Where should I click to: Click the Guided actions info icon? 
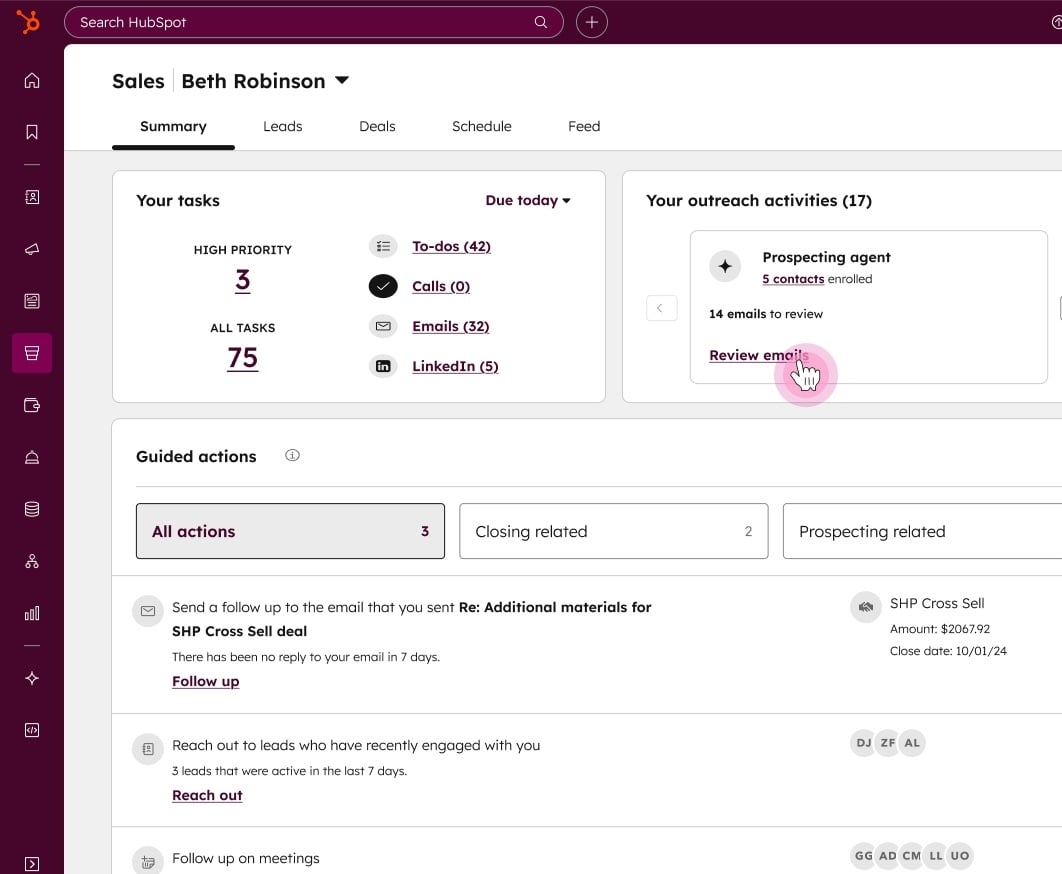point(292,456)
